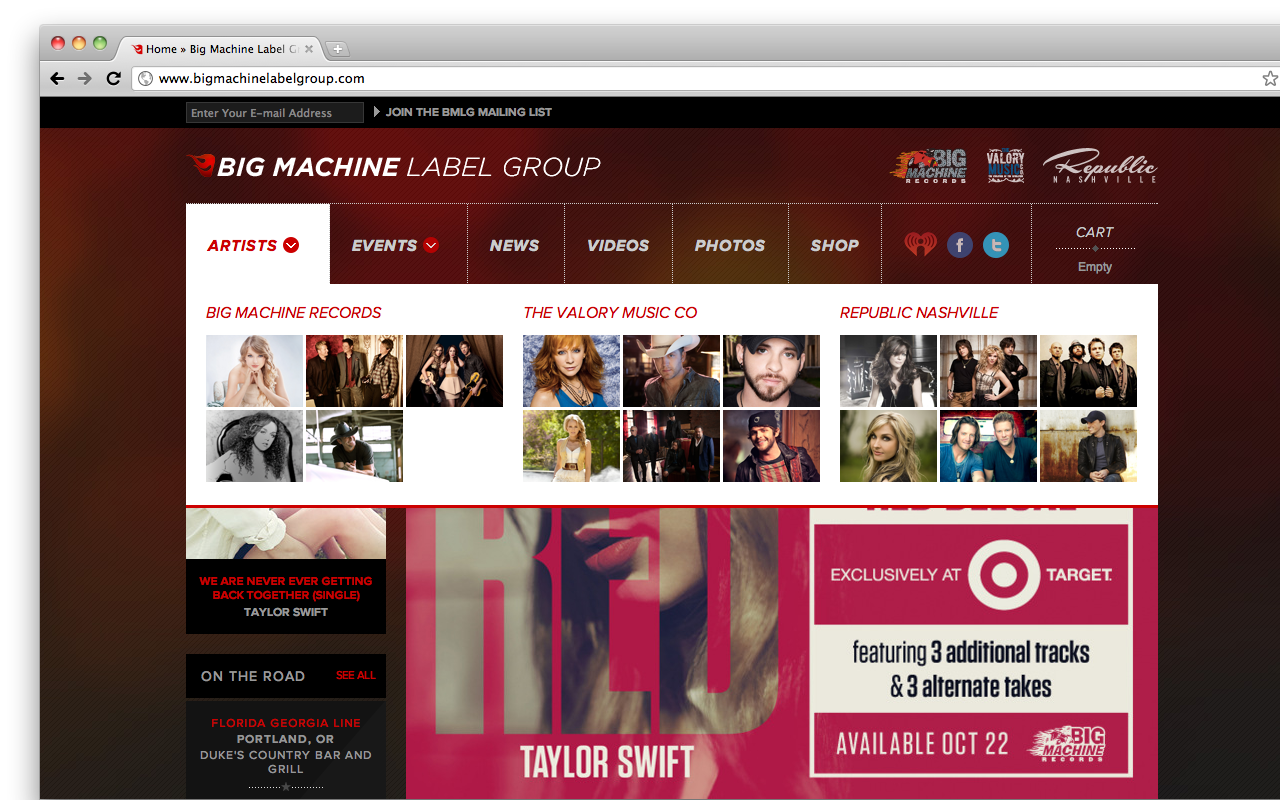
Task: Click the single cover art above Taylor Swift title
Action: pyautogui.click(x=286, y=533)
